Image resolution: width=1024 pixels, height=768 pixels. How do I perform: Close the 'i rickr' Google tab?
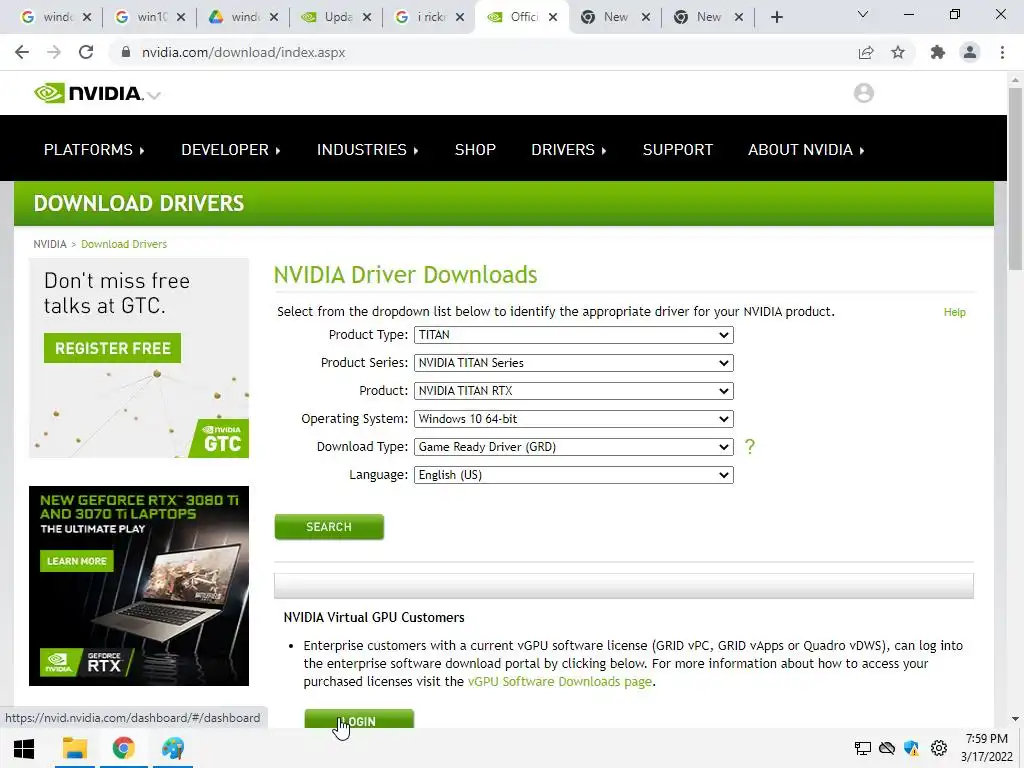tap(460, 17)
